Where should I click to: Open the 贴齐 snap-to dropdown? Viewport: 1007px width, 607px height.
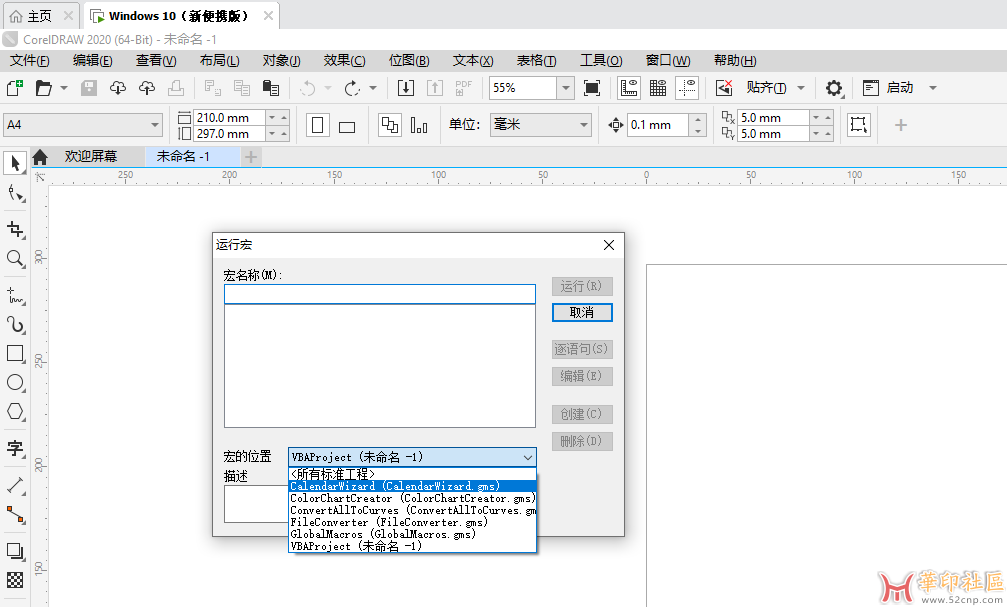click(x=801, y=88)
